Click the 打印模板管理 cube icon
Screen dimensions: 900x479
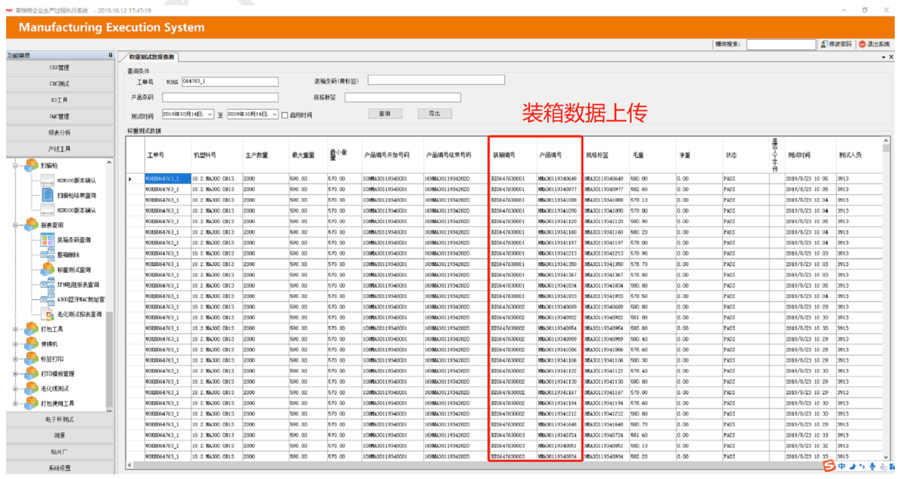tap(31, 374)
